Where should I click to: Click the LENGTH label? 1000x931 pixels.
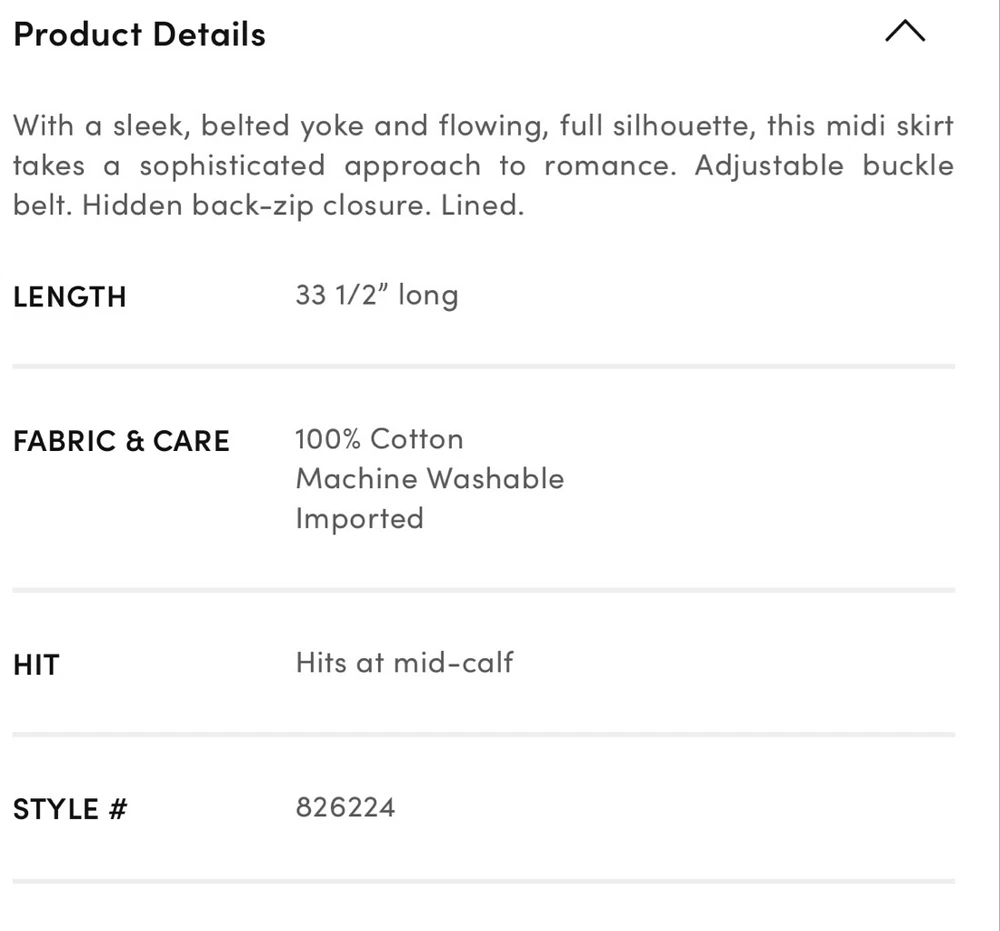[x=70, y=297]
